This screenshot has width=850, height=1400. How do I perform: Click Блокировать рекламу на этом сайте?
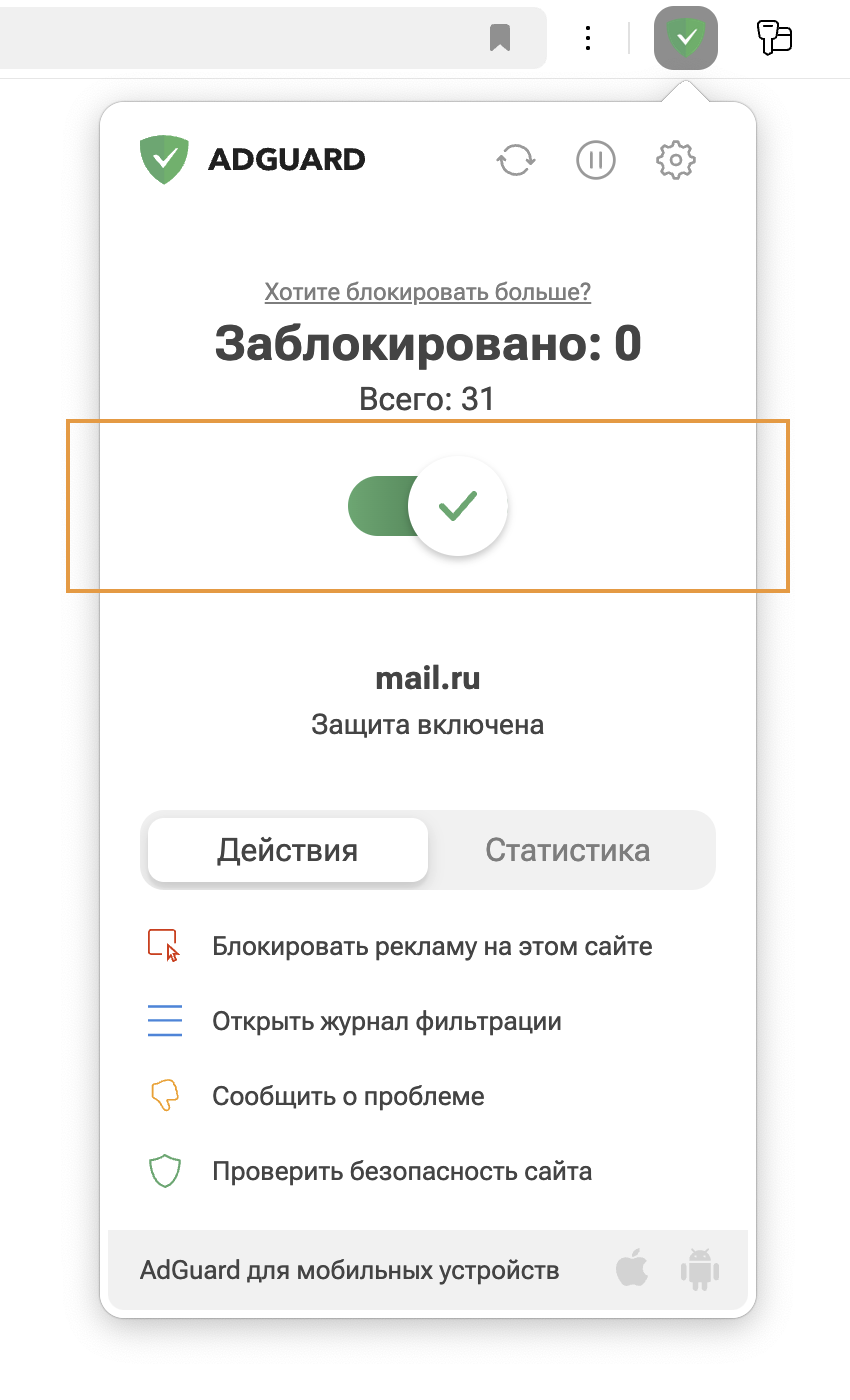(432, 946)
